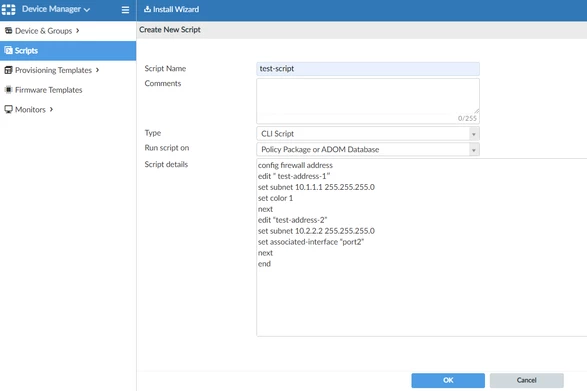The width and height of the screenshot is (587, 391).
Task: Click the Scripts icon in sidebar
Action: [8, 50]
